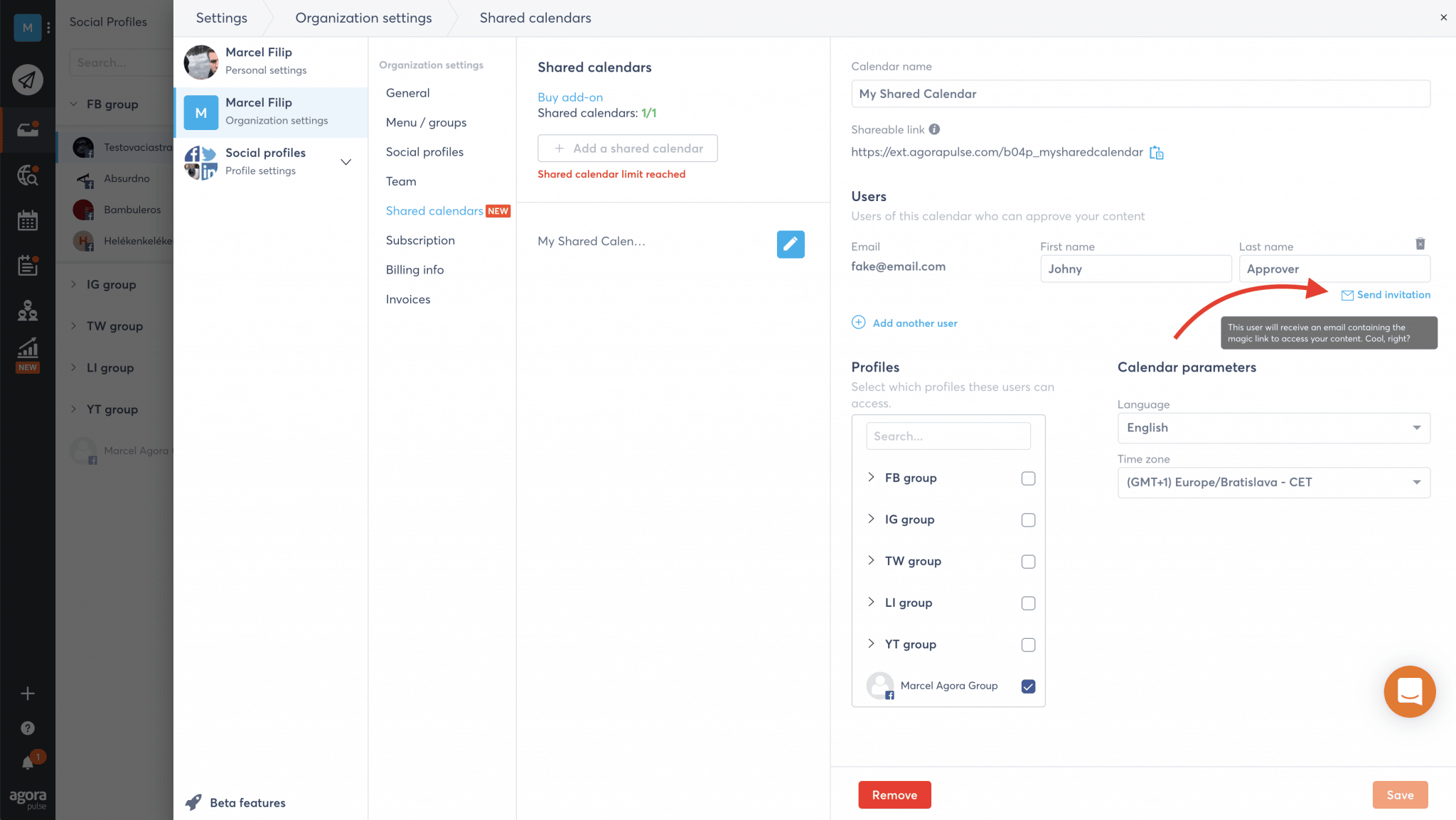Open the chat support bubble

(x=1409, y=691)
